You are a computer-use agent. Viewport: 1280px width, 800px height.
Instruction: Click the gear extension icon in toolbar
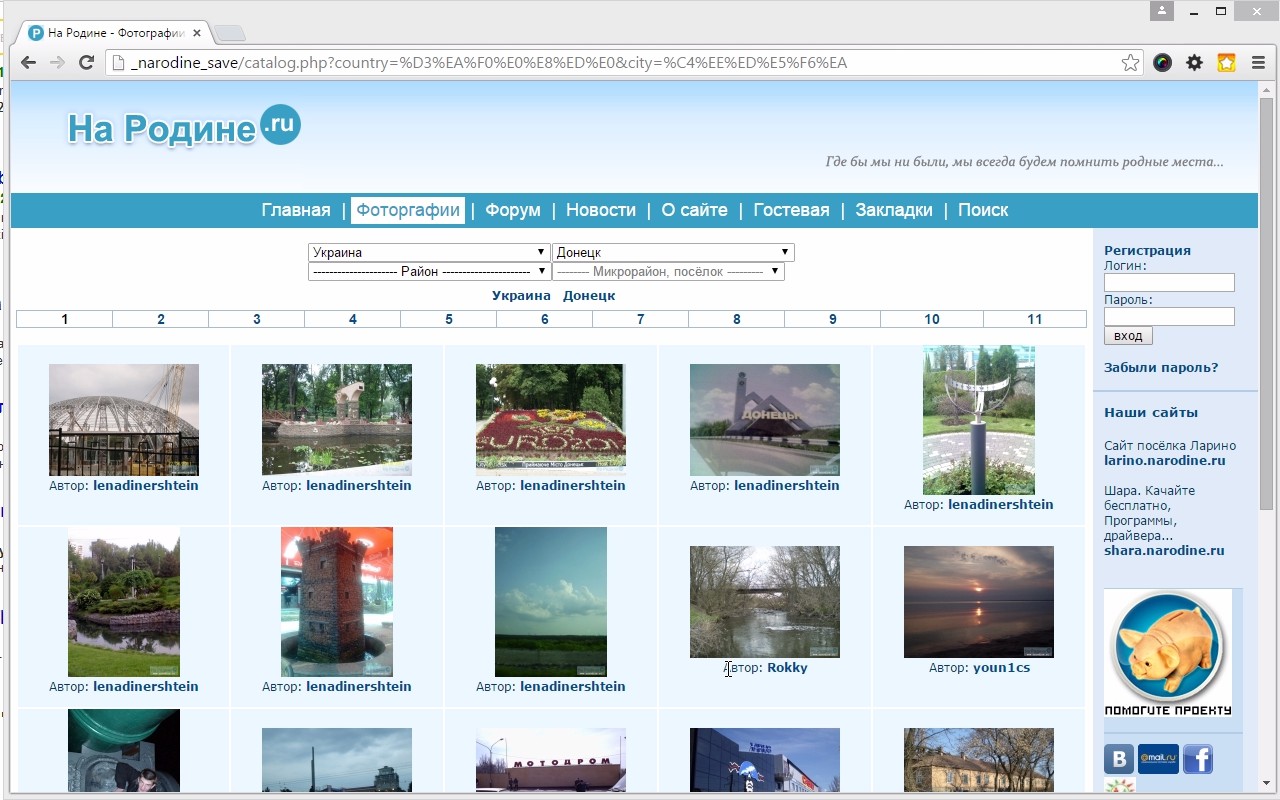1194,63
